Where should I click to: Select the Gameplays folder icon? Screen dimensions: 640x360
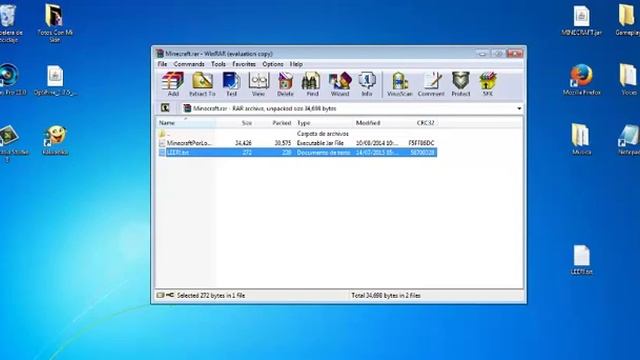628,20
